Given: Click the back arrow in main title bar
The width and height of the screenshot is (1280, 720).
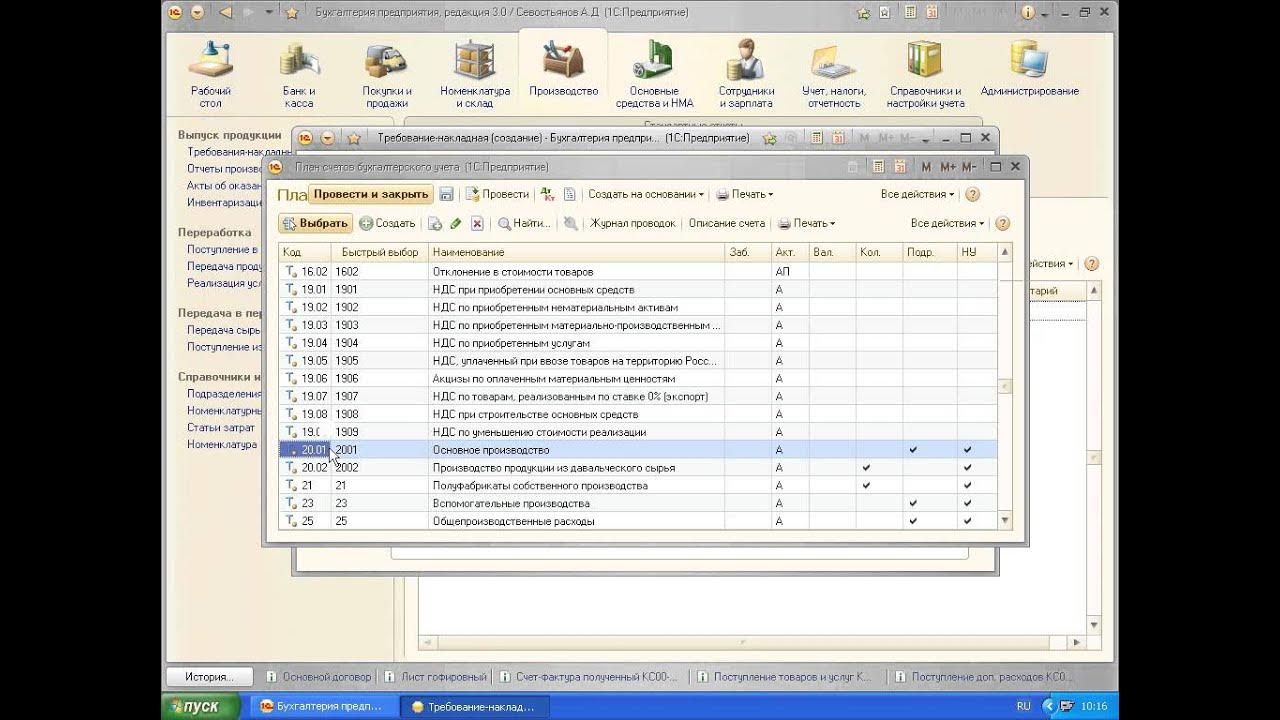Looking at the screenshot, I should click(224, 12).
